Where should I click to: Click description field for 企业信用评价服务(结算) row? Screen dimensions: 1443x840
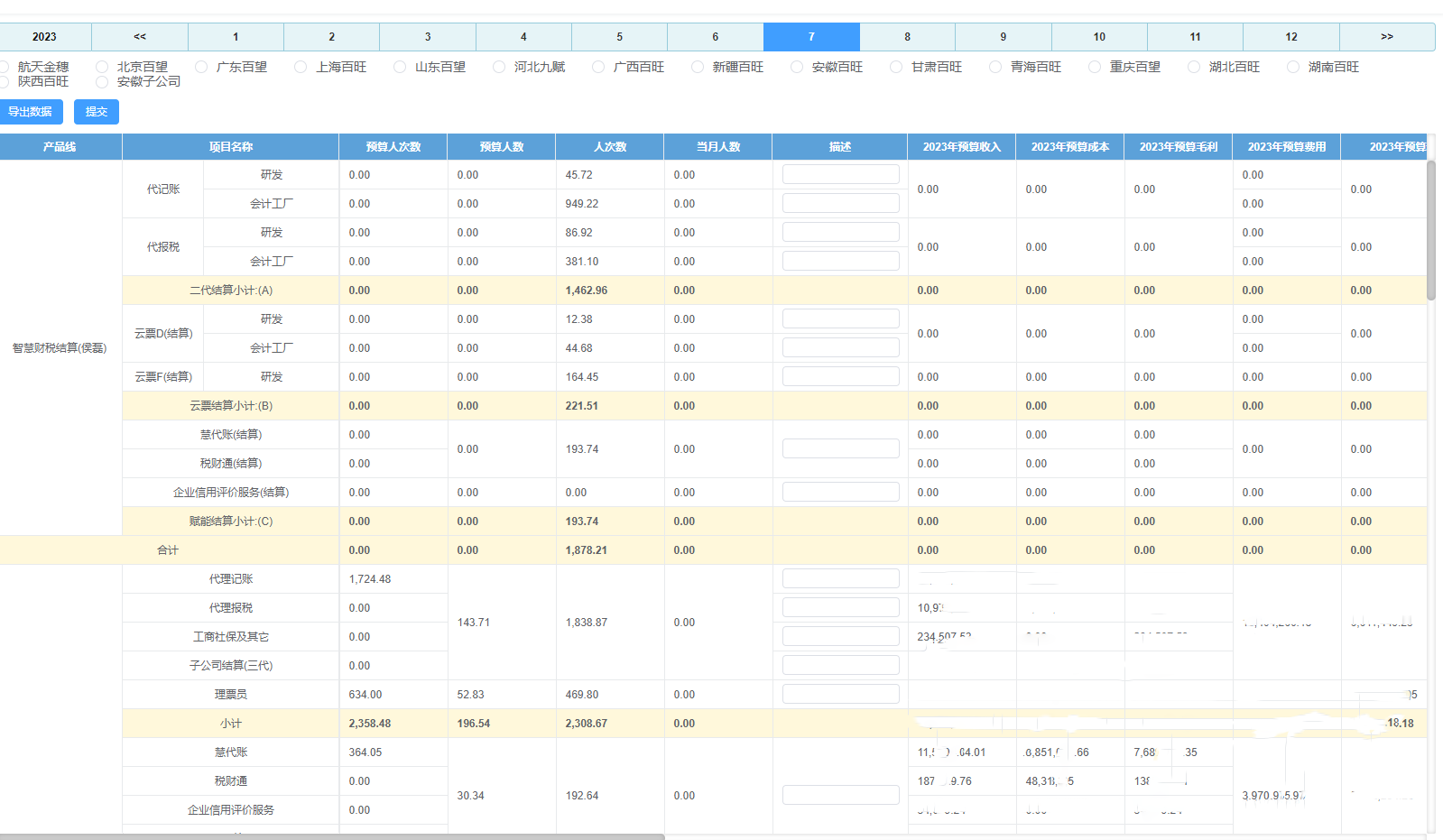point(841,492)
